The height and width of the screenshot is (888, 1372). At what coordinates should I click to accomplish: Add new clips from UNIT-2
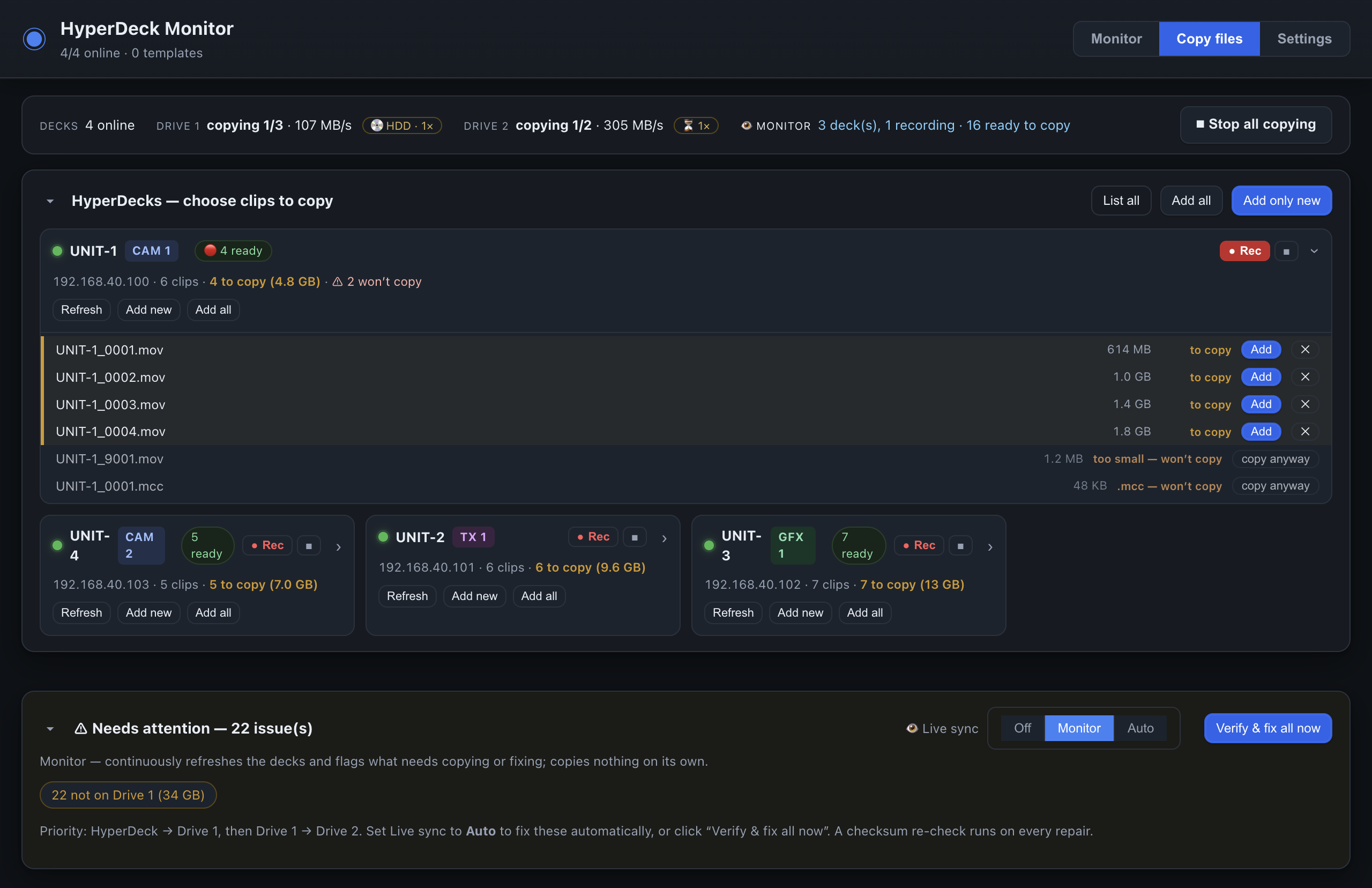tap(474, 596)
